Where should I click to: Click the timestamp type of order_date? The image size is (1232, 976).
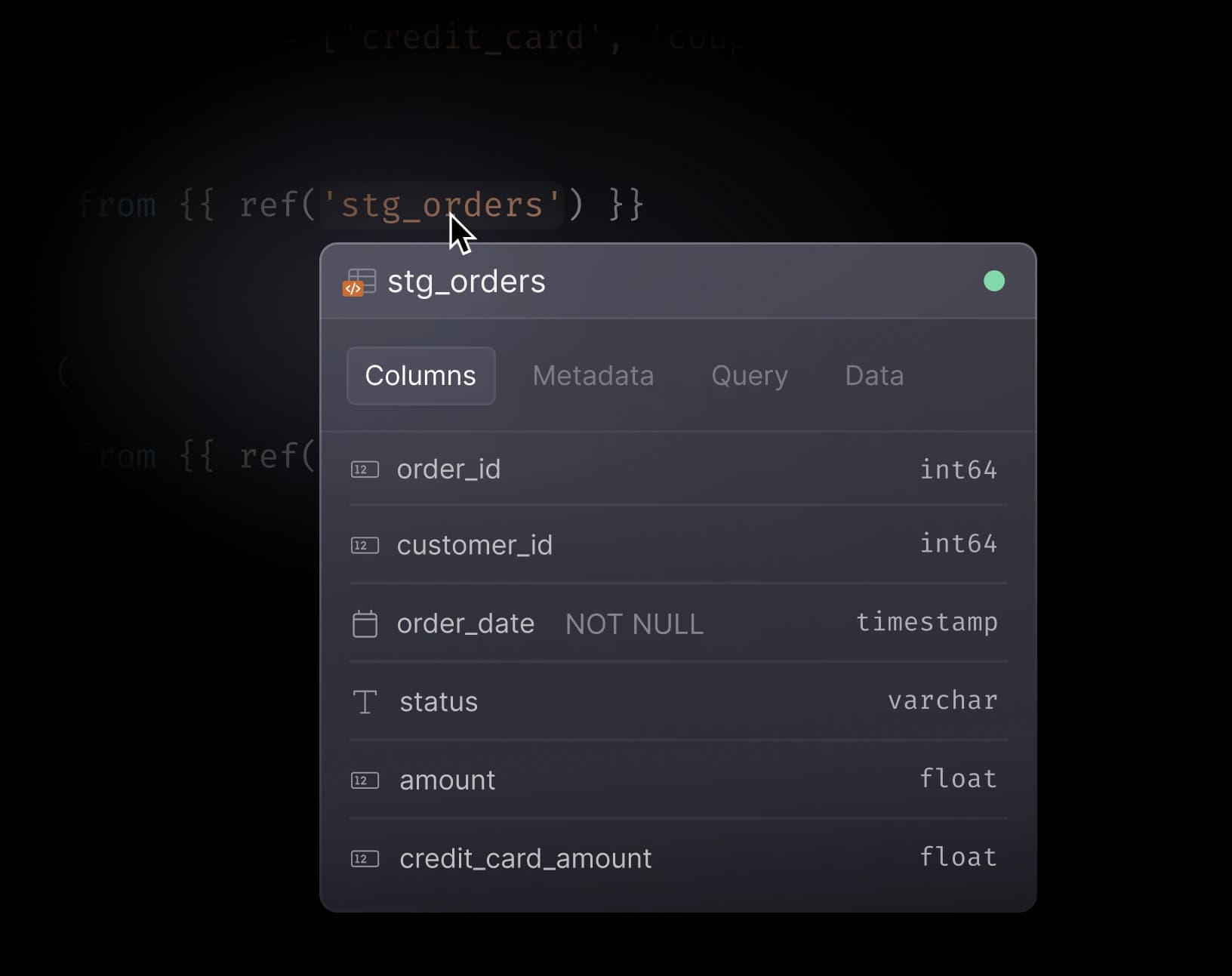coord(926,622)
